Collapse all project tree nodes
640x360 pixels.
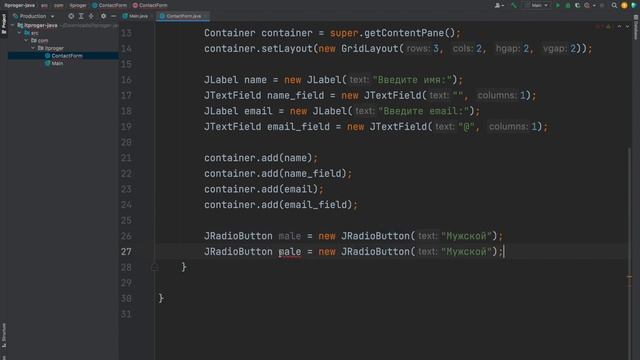pos(91,16)
